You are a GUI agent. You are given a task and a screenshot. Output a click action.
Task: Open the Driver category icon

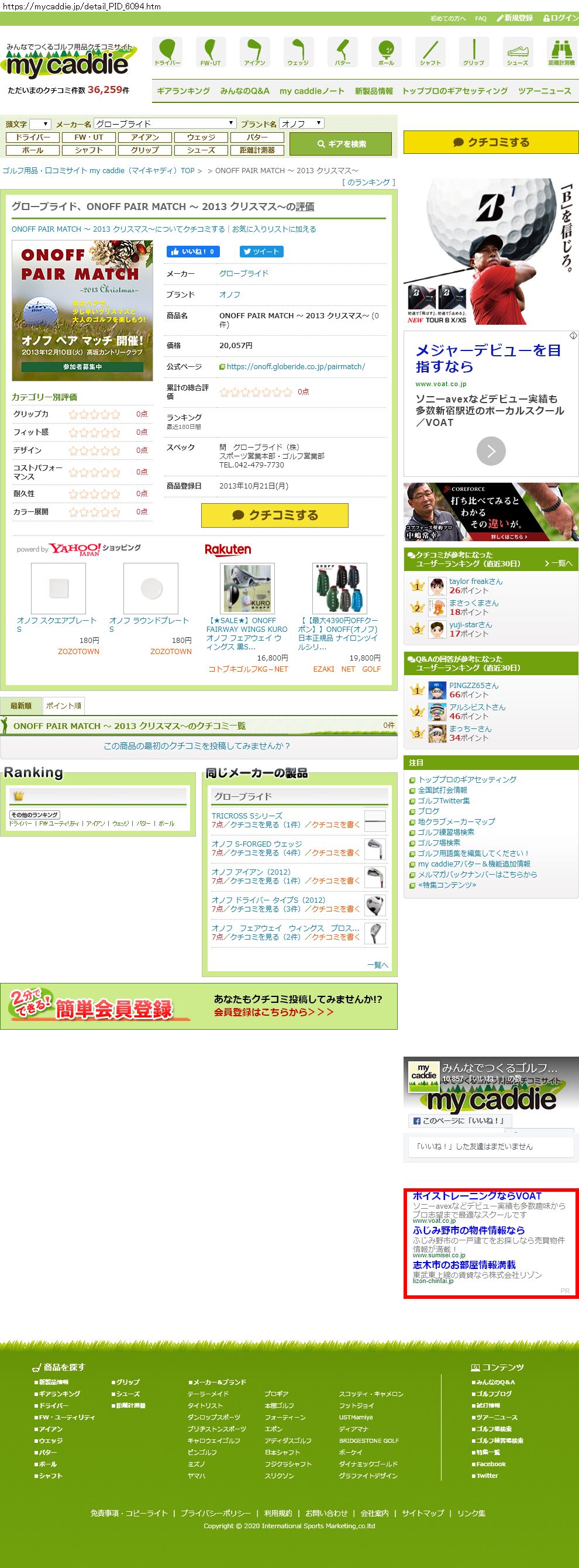point(167,51)
